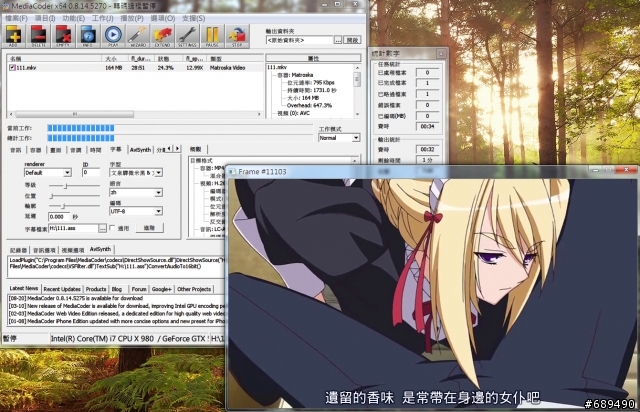Toggle the 通用 checkbox beside subtitle file
This screenshot has width=640, height=412.
click(x=113, y=228)
